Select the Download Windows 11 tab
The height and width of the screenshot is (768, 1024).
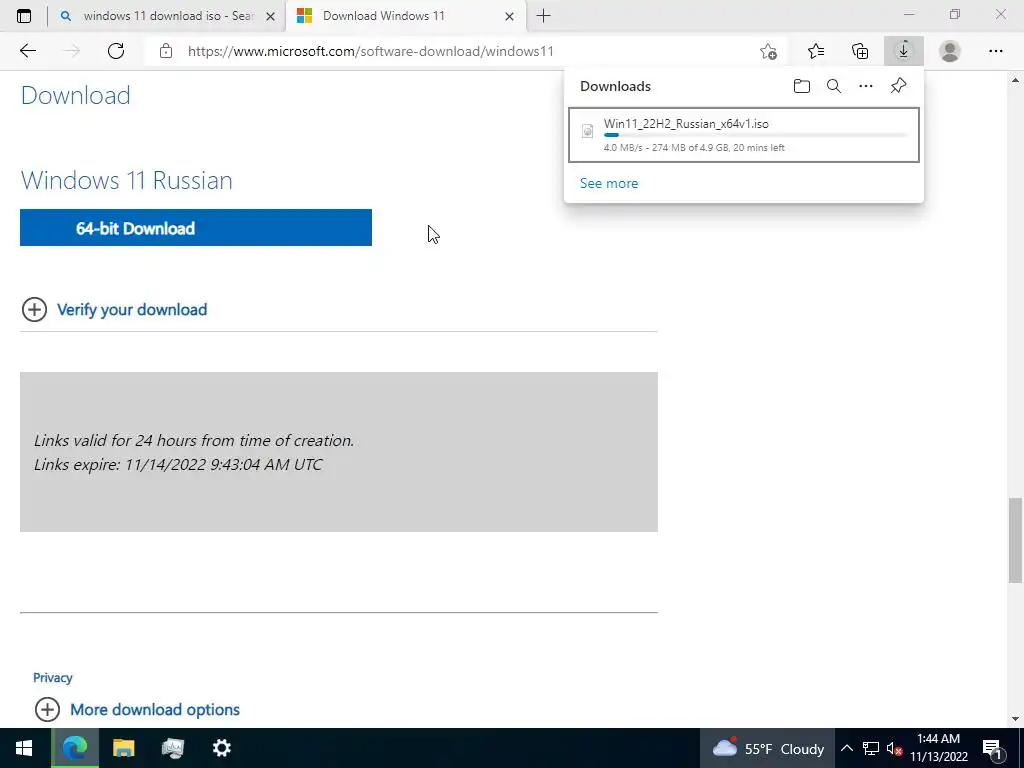click(405, 16)
